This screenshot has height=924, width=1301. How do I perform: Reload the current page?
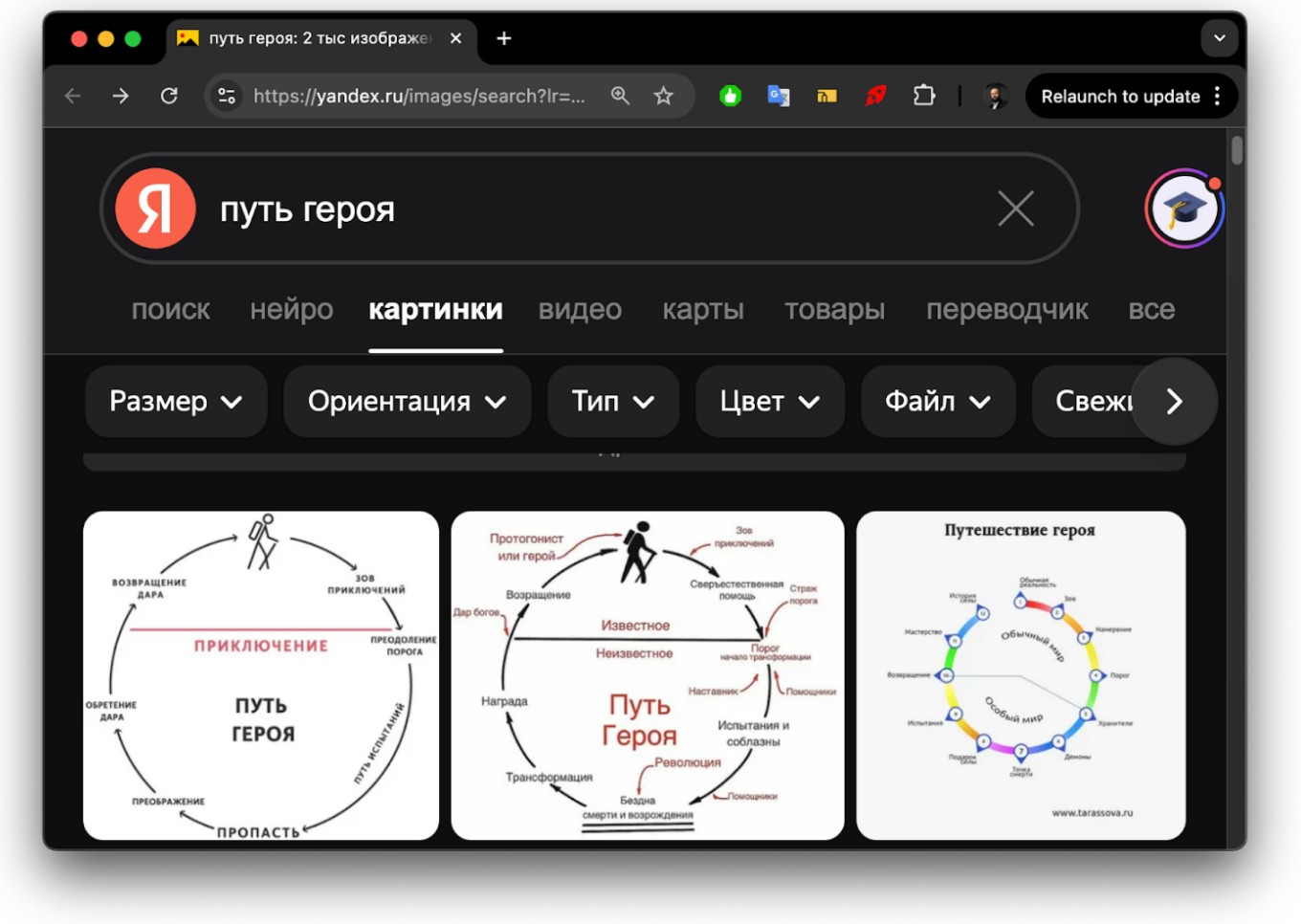point(170,96)
